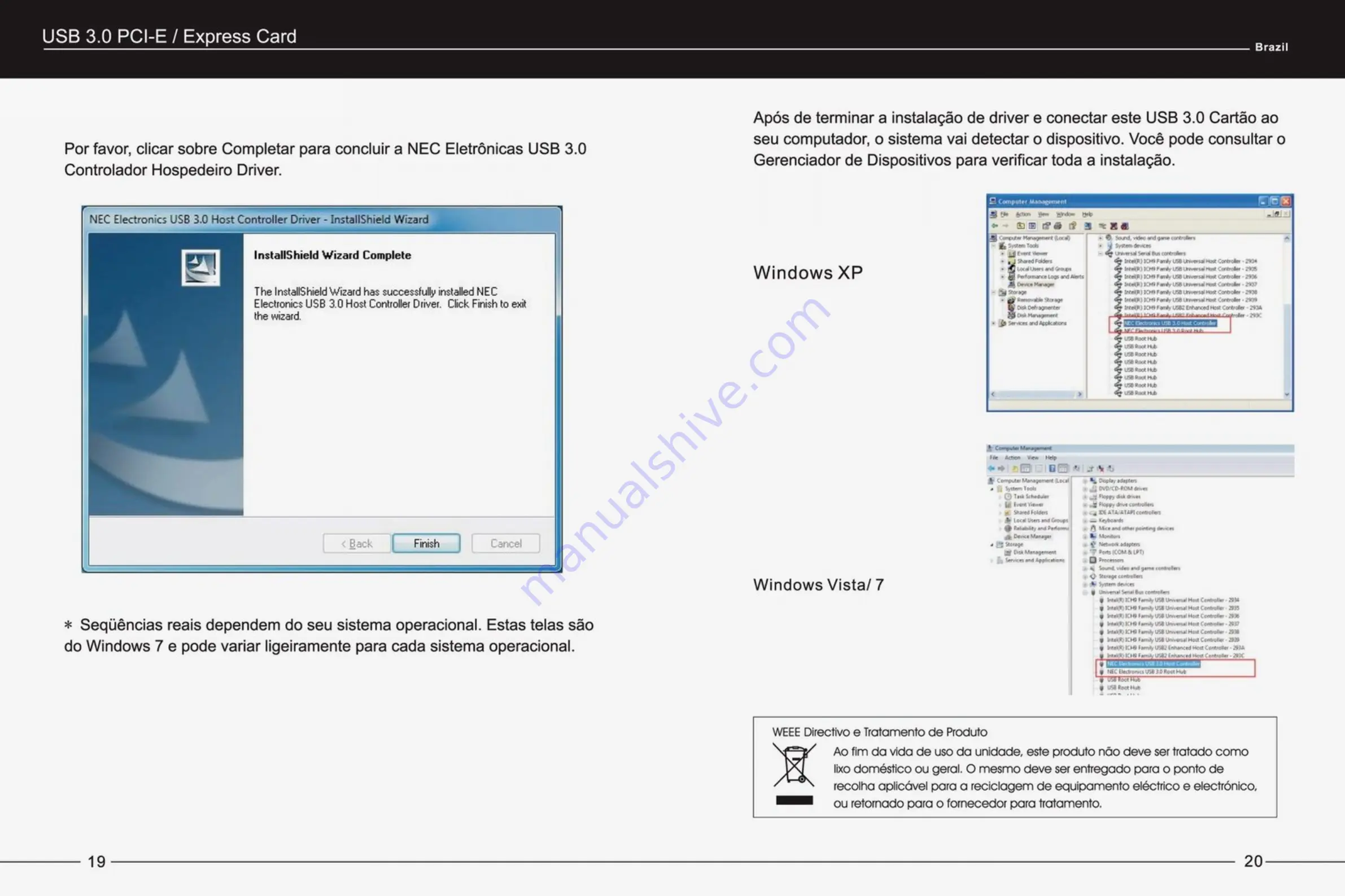Image resolution: width=1345 pixels, height=896 pixels.
Task: Click Print icon in XP toolbar
Action: pos(1058,226)
